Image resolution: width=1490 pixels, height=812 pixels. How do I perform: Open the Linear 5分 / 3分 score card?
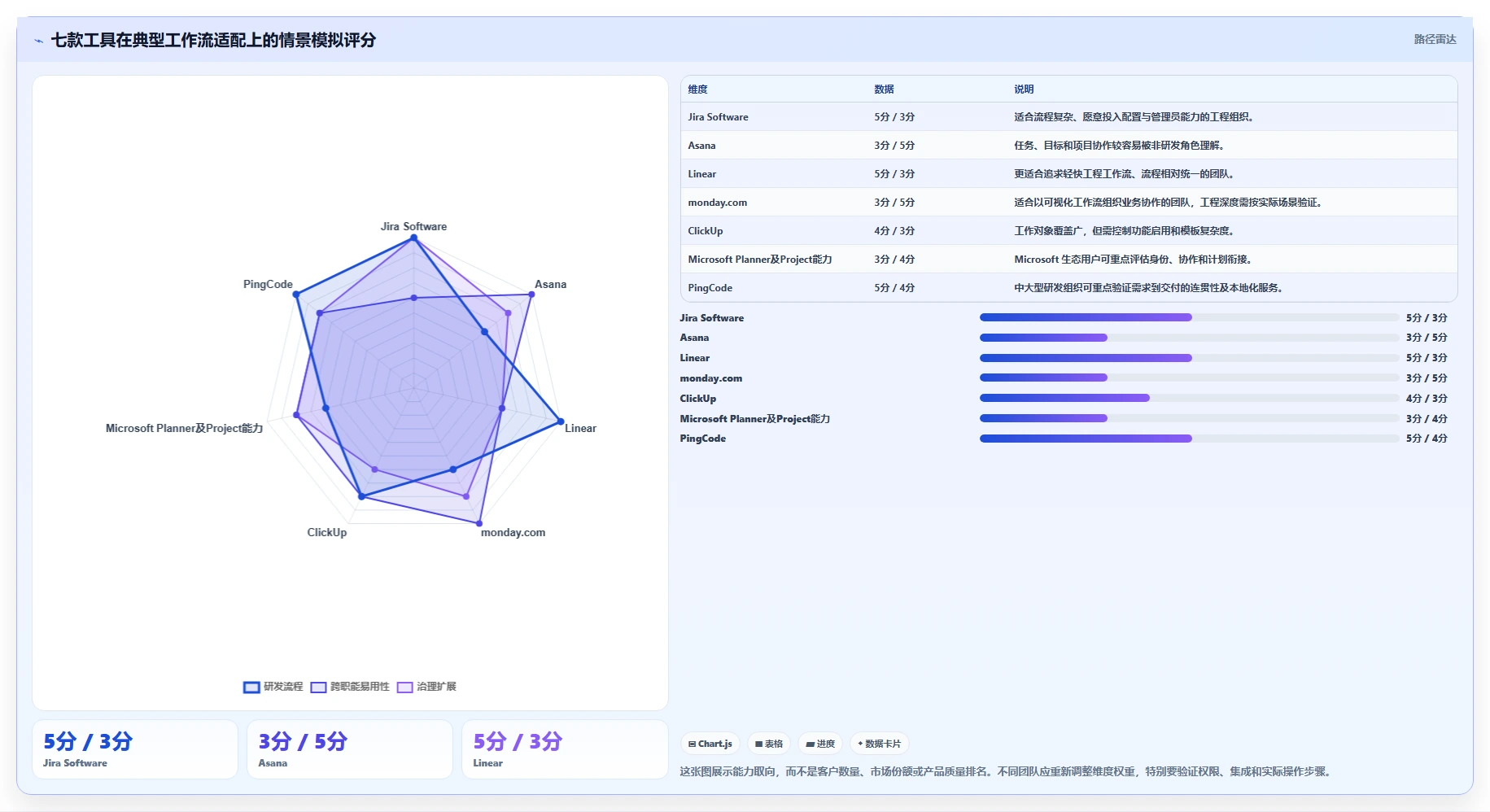coord(565,749)
